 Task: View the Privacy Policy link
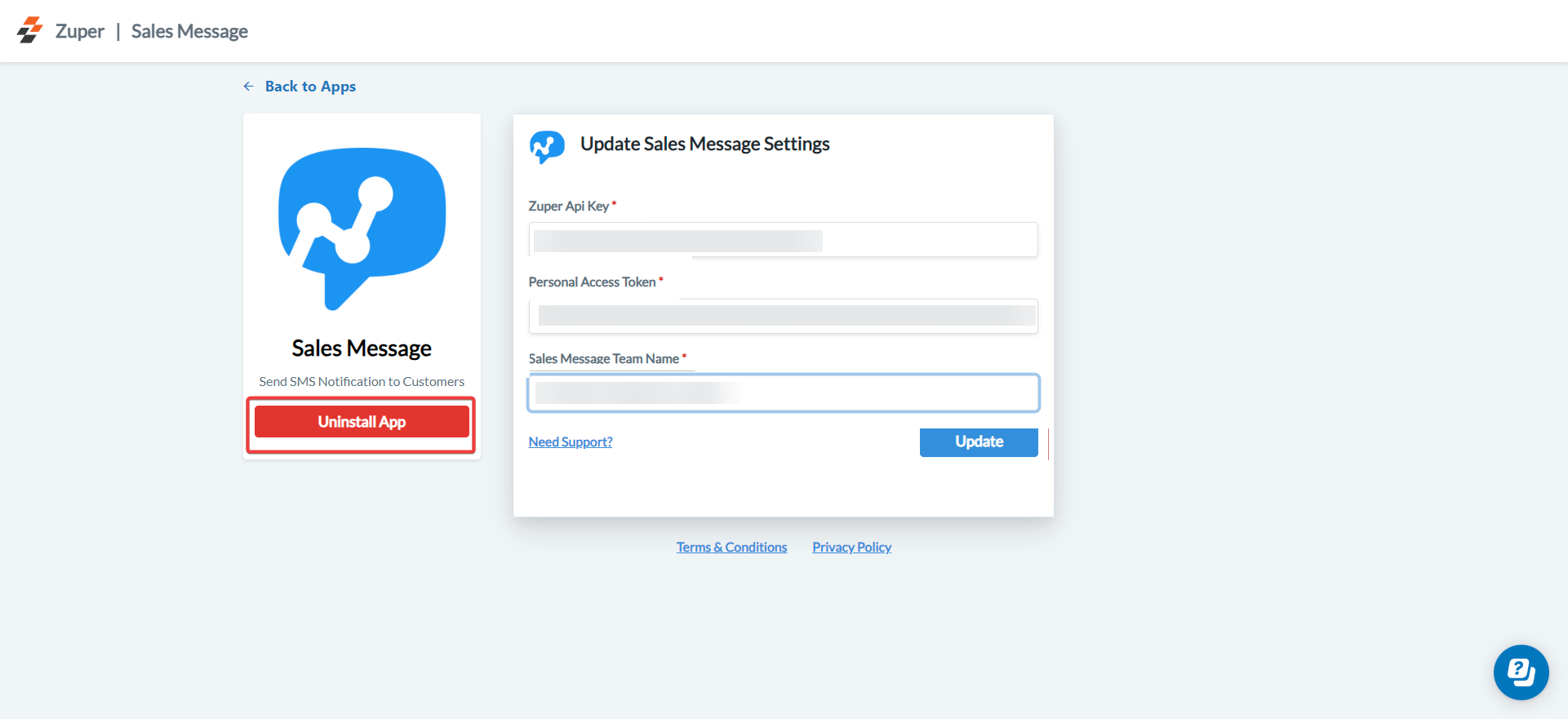[x=851, y=548]
